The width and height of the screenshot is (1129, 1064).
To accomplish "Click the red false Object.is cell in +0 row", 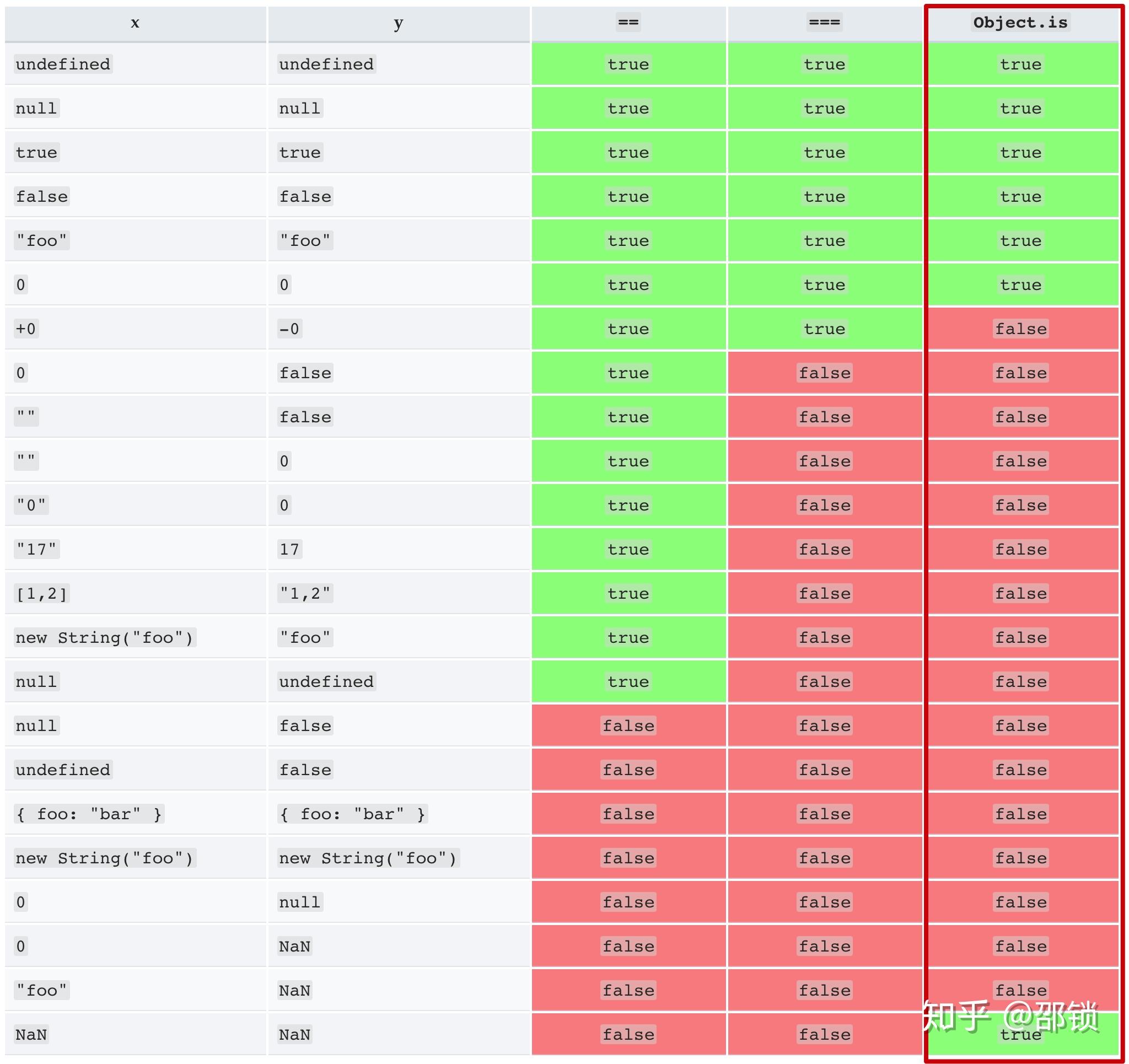I will coord(1020,329).
